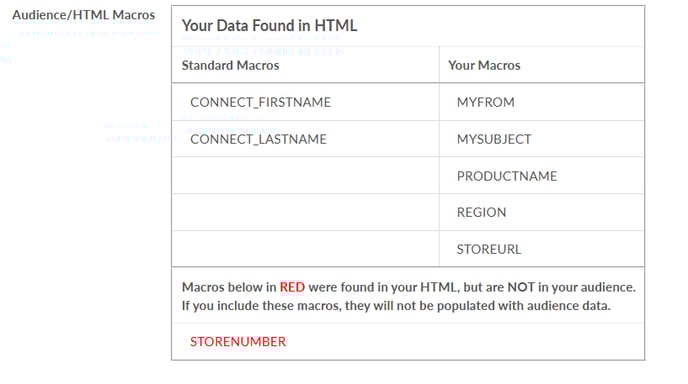Select the REGION macro entry
The height and width of the screenshot is (384, 688).
[x=481, y=212]
